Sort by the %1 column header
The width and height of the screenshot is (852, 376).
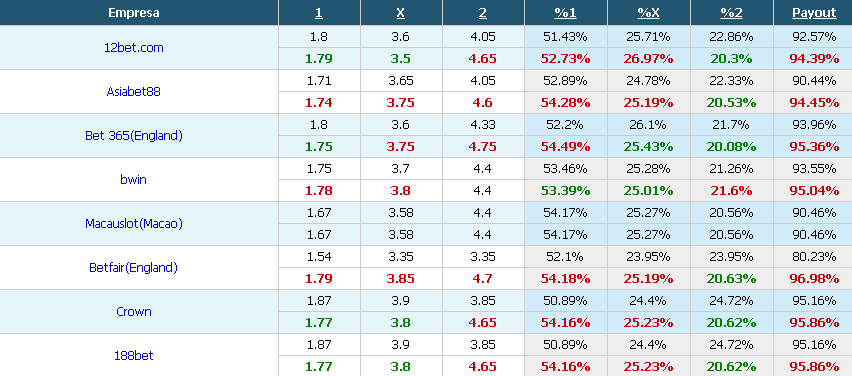point(565,13)
